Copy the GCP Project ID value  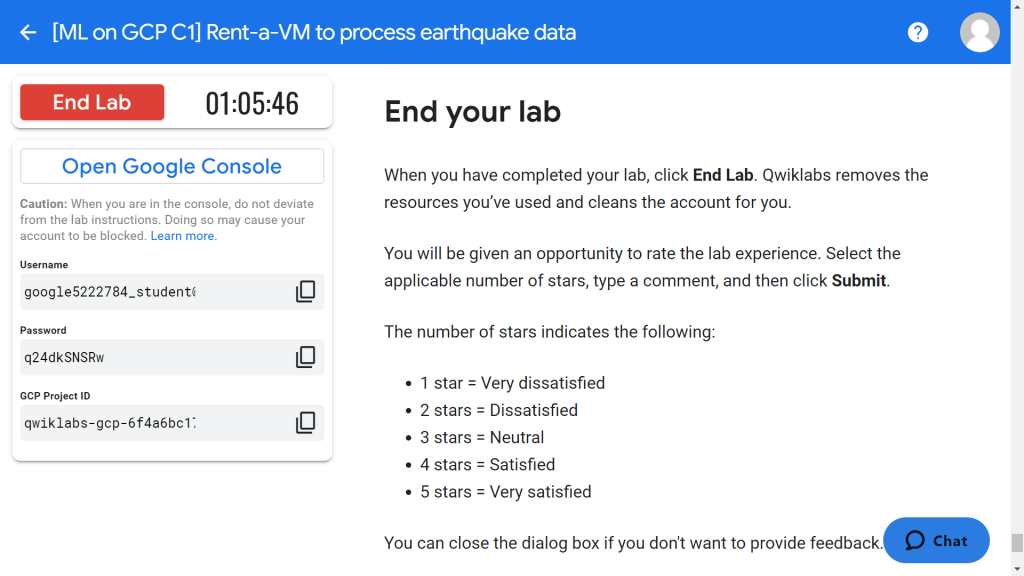point(305,423)
